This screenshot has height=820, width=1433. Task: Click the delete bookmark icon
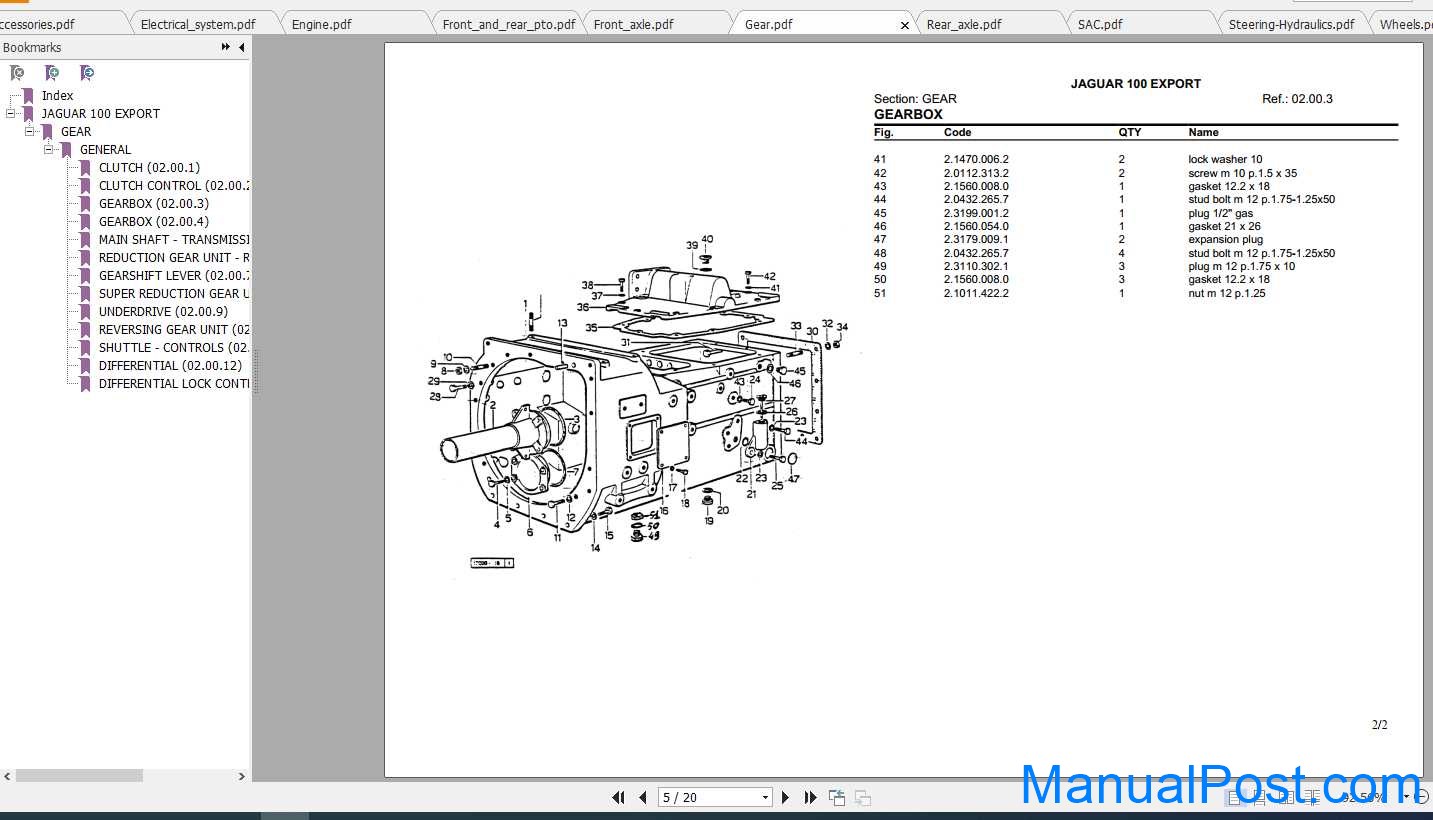click(17, 73)
